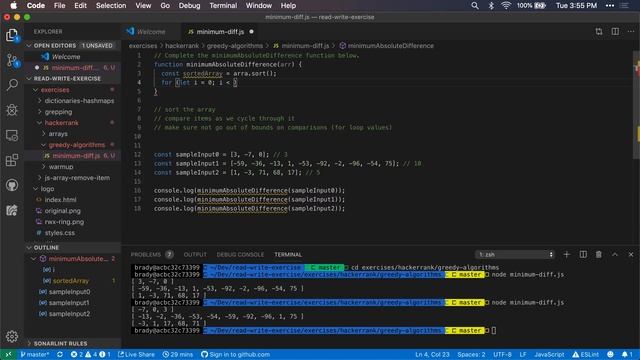Screen dimensions: 640x360
Task: Select sampleInput1 in outline
Action: (x=69, y=302)
